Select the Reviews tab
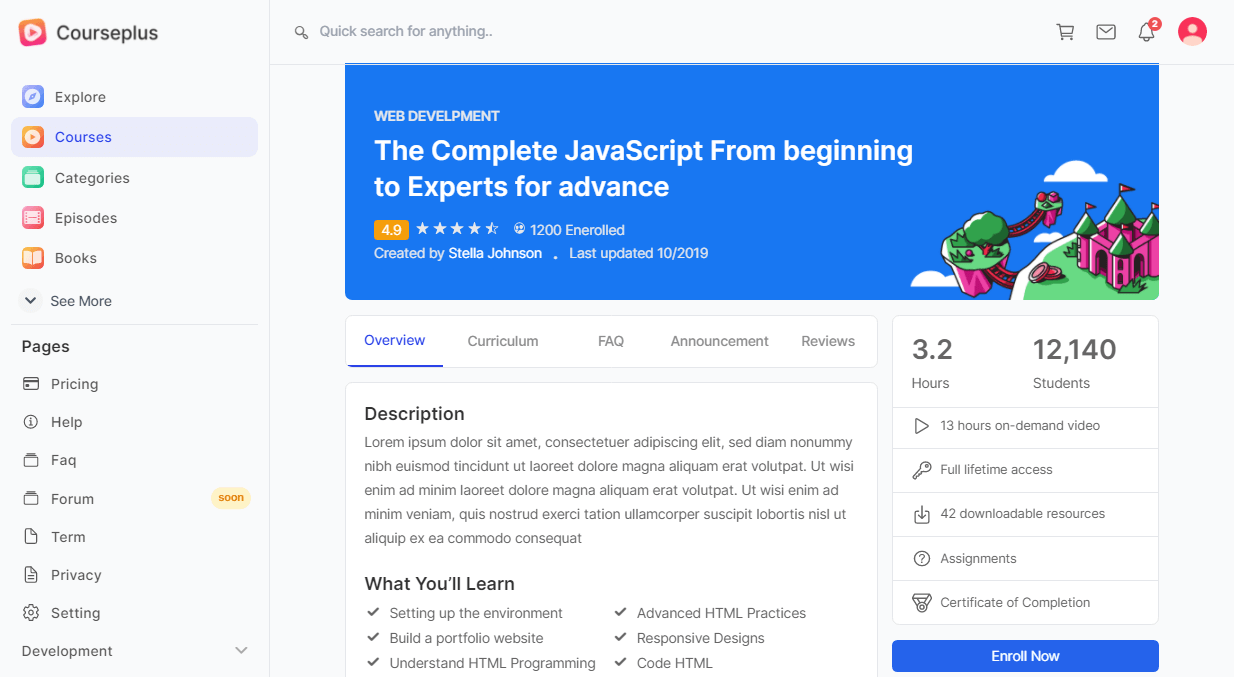This screenshot has height=677, width=1234. (x=828, y=341)
